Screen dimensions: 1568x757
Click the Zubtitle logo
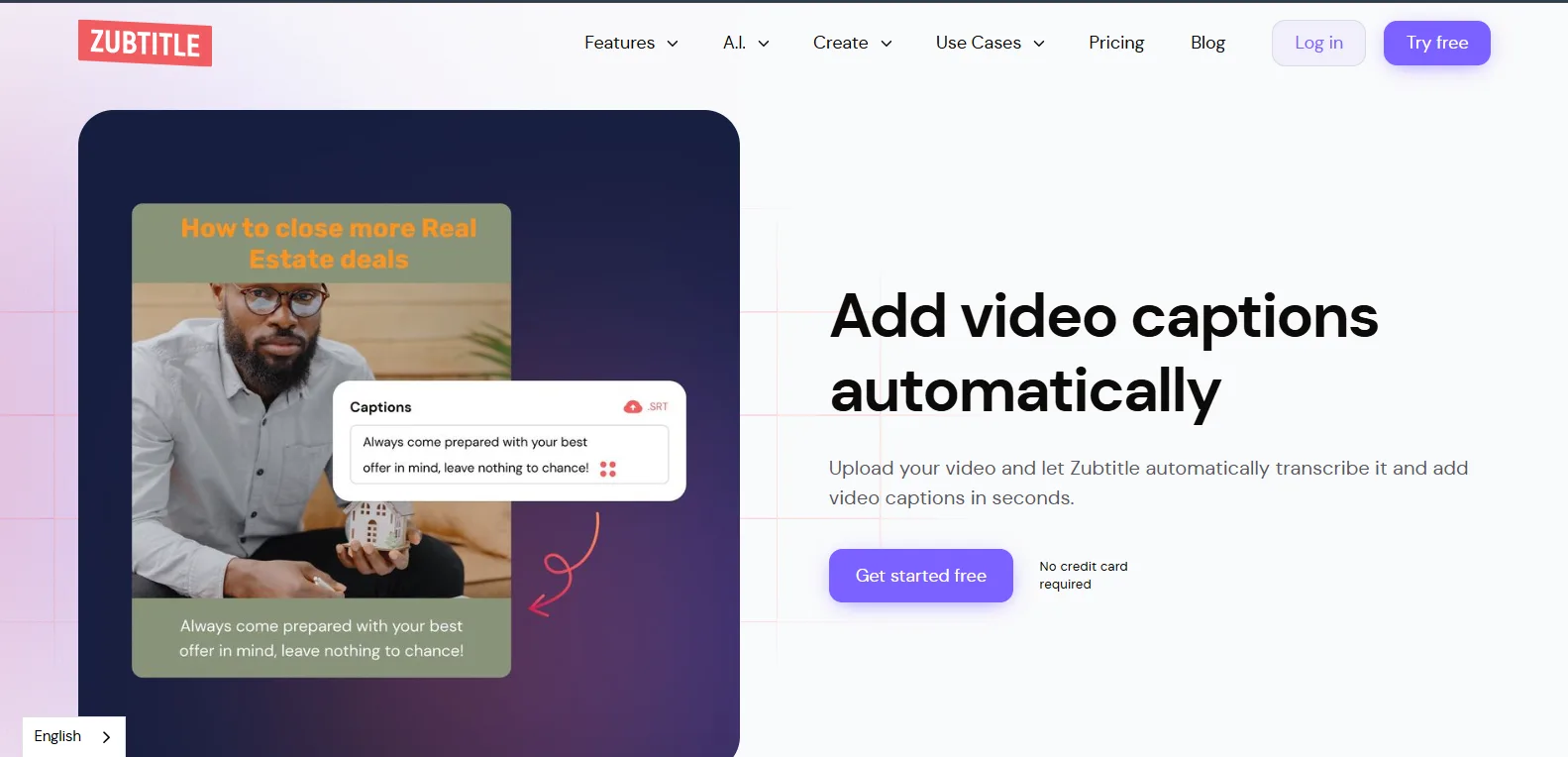(145, 43)
